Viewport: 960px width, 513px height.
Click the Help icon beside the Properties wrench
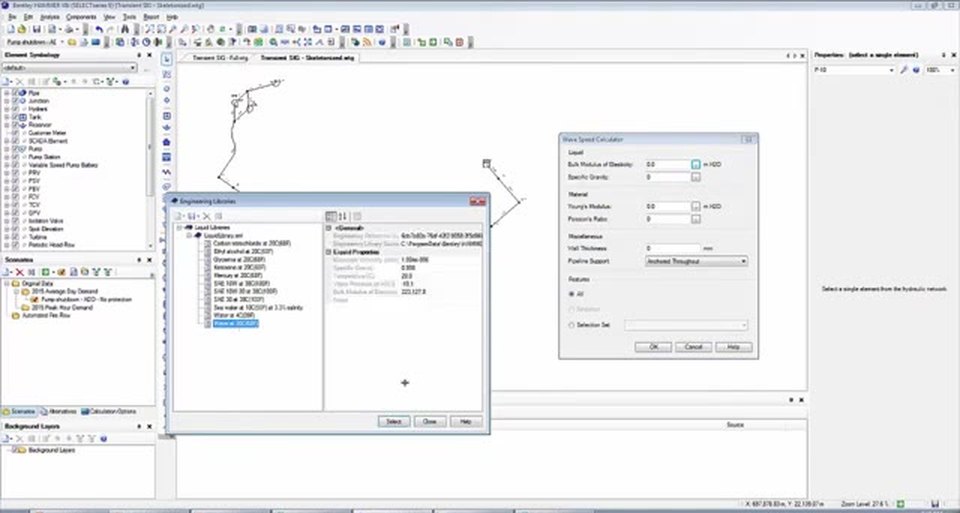(916, 70)
